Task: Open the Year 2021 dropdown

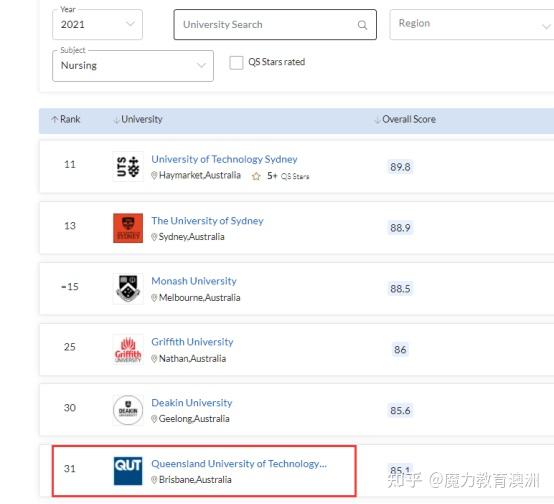Action: [97, 24]
